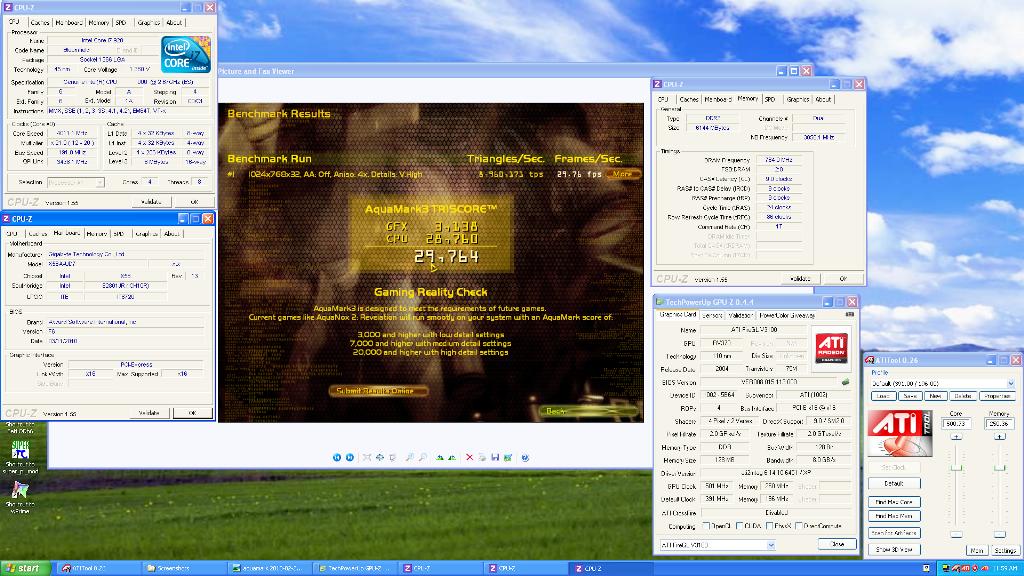The height and width of the screenshot is (576, 1024).
Task: Click the Mon button in ATITool
Action: coord(977,551)
